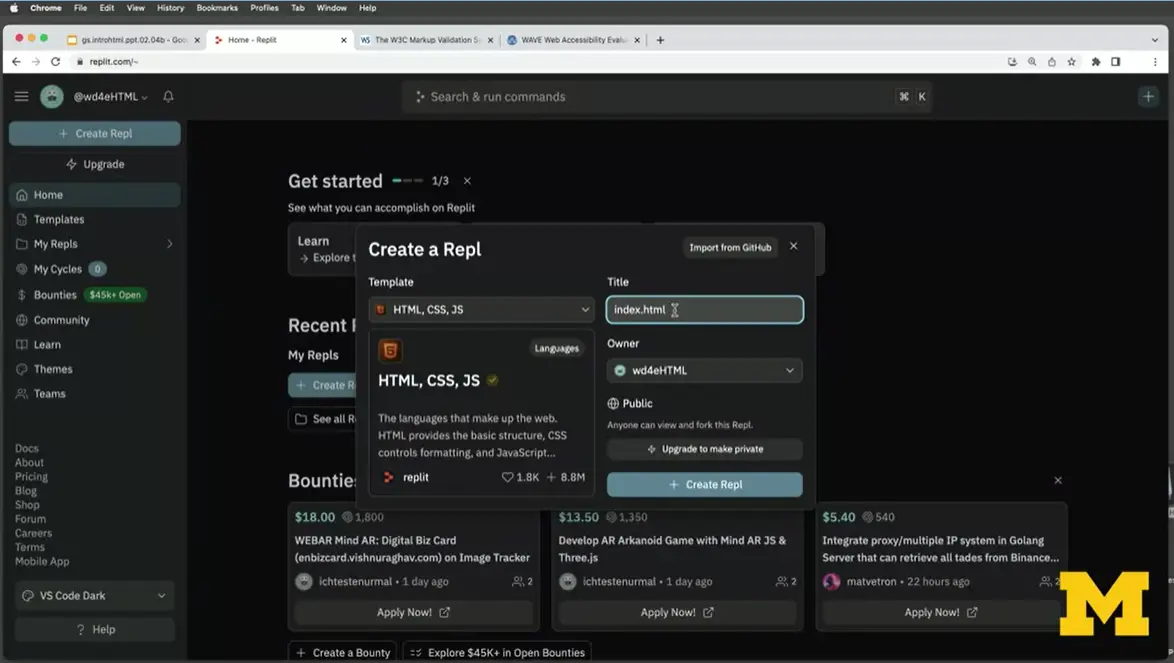
Task: Dismiss the Get started panel
Action: pyautogui.click(x=467, y=181)
